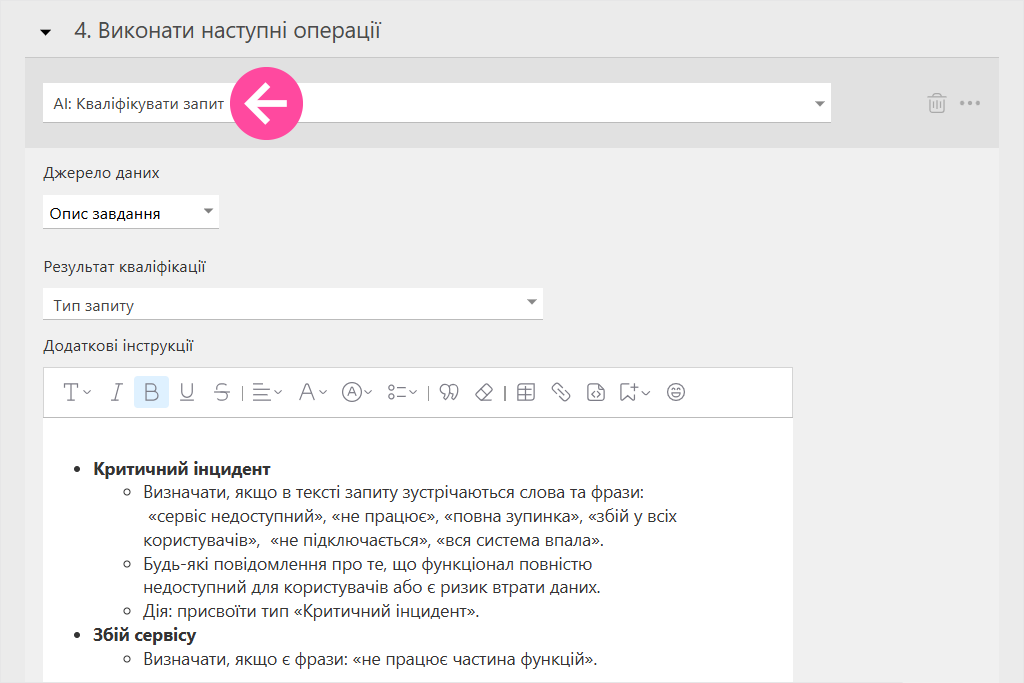Collapse the 'Виконати наступні операції' section
Screen dimensions: 1024x683
(x=45, y=32)
